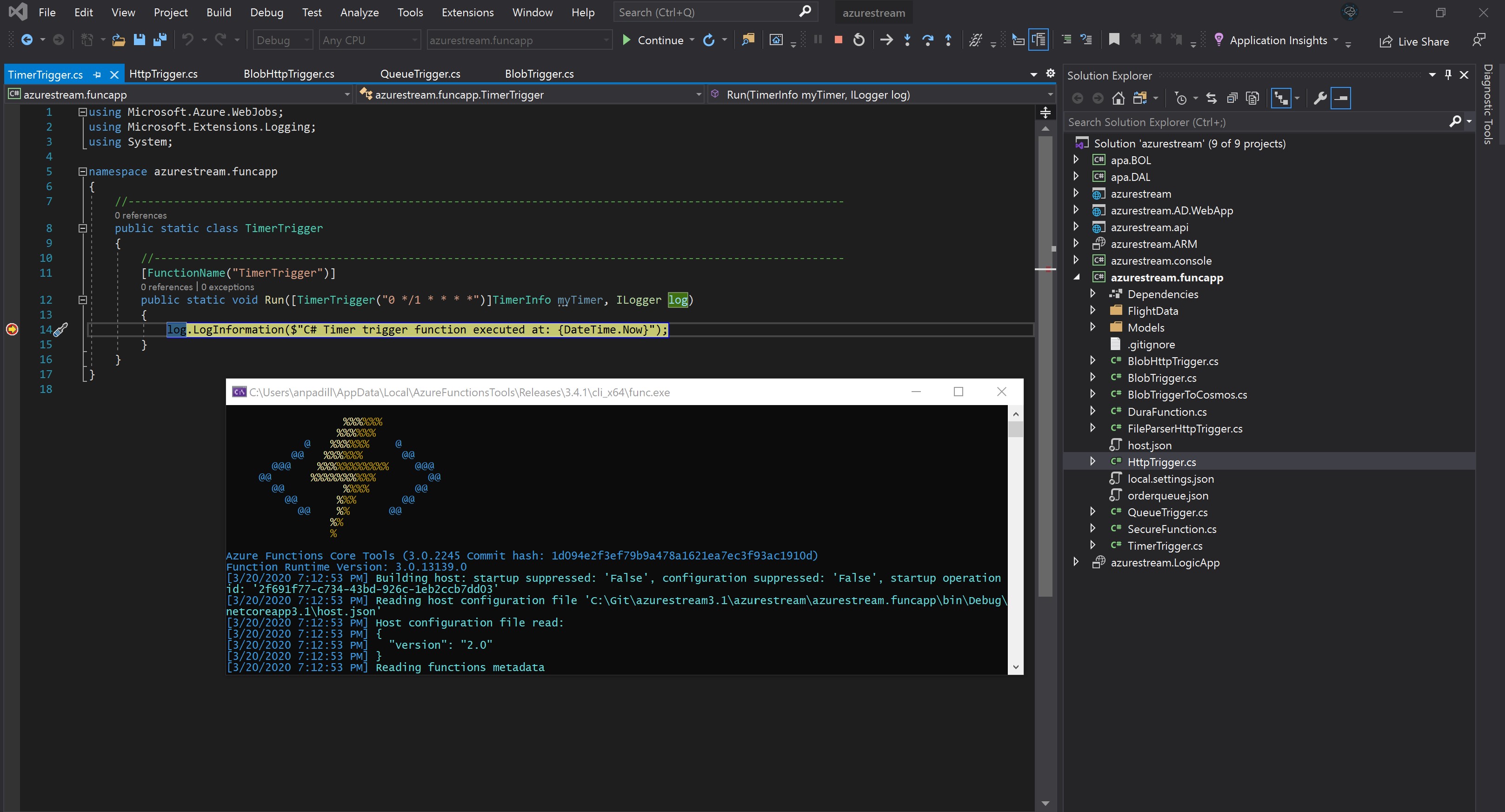The width and height of the screenshot is (1505, 812).
Task: Click the Step Over icon
Action: [x=928, y=40]
